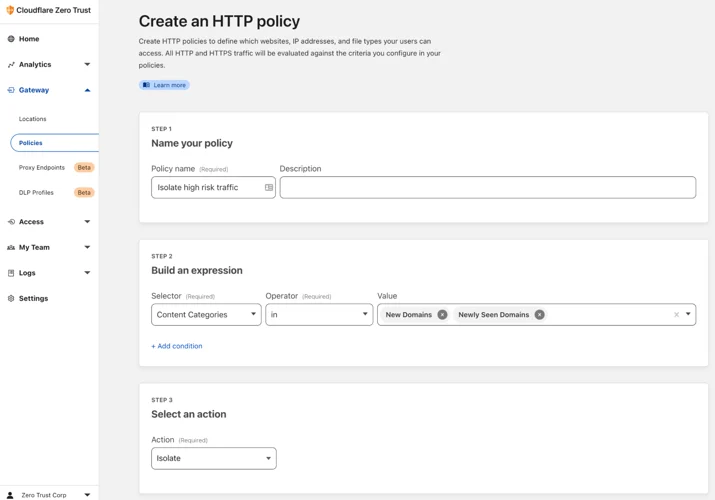Click the Gateway arrow icon

point(11,90)
